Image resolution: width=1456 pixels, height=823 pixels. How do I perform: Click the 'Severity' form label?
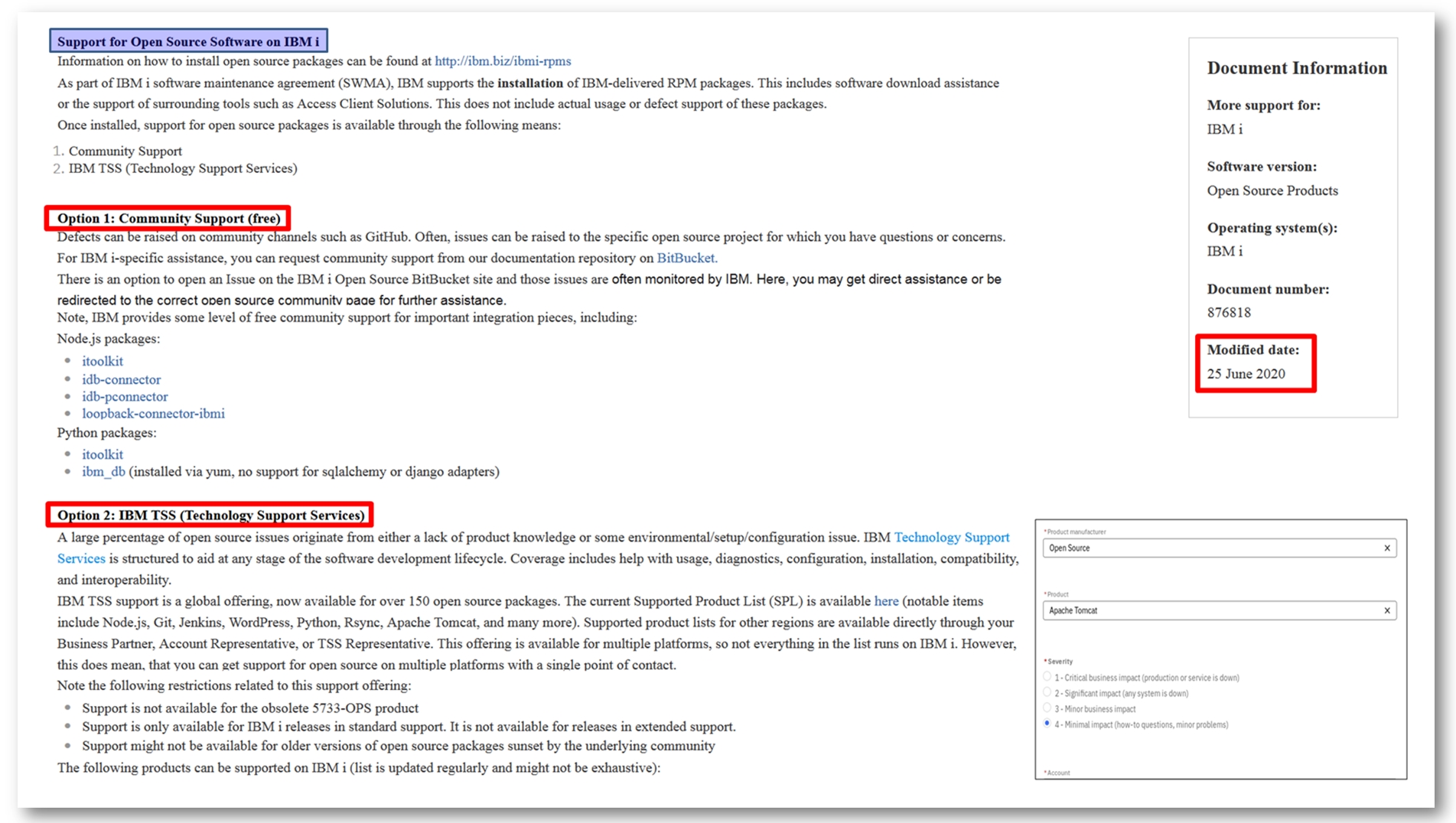tap(1059, 662)
